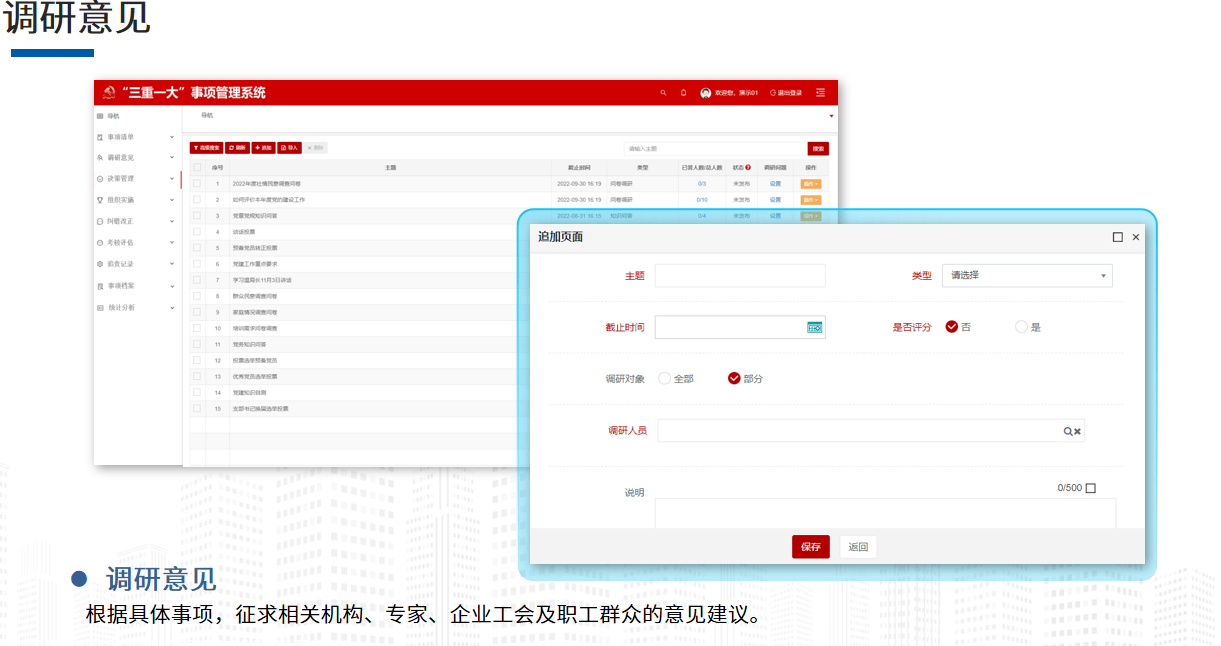Screen dimensions: 1221x646
Task: Click the party emblem logo in the header
Action: coord(109,93)
